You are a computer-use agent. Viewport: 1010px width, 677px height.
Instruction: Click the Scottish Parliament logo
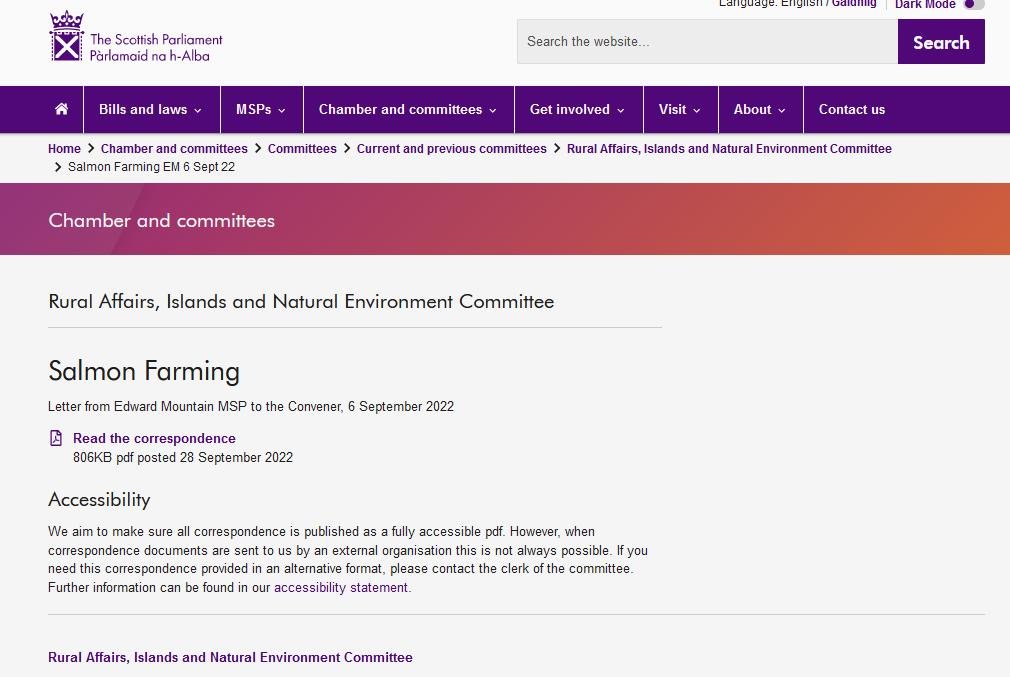(x=134, y=36)
